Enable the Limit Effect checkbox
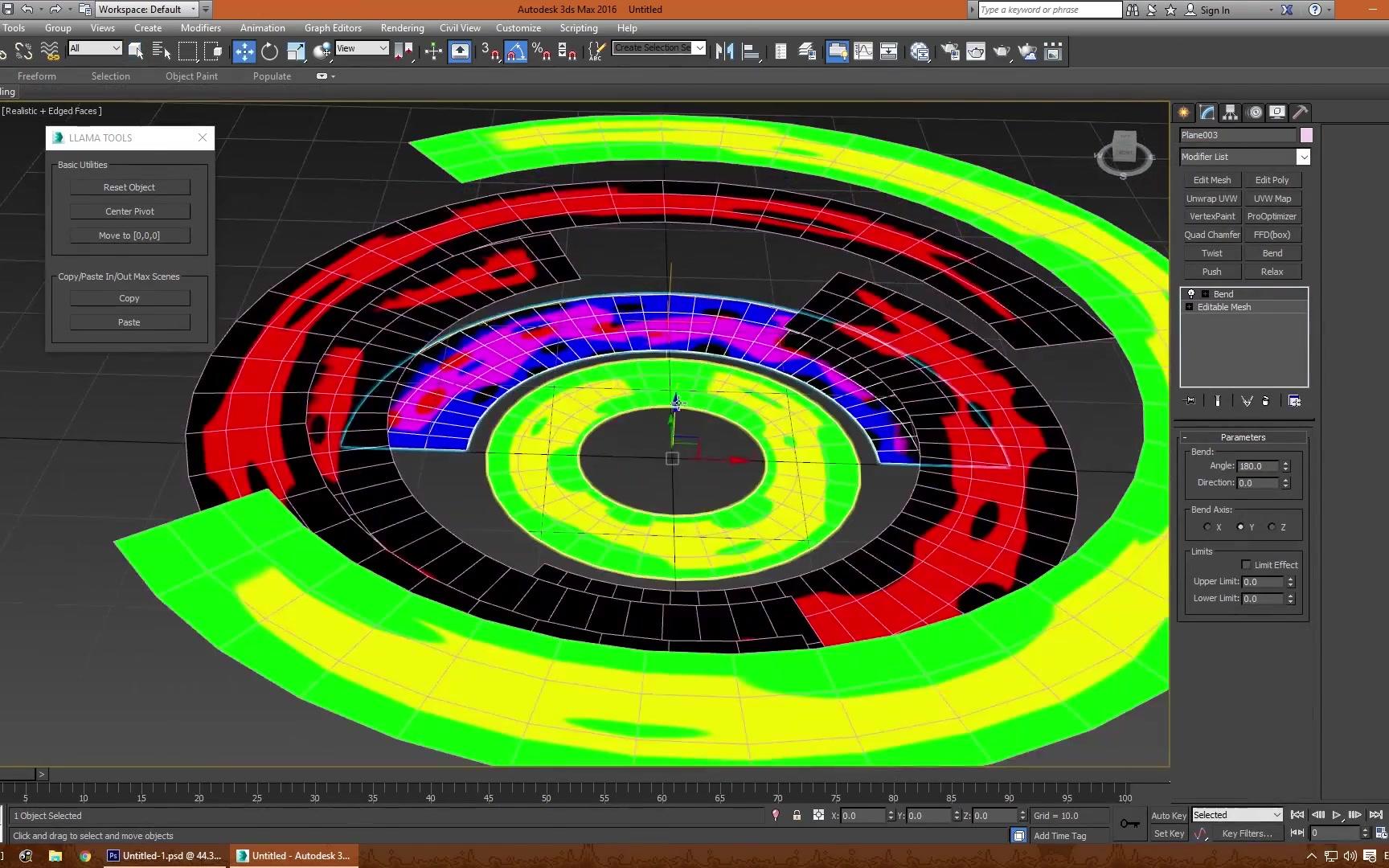The width and height of the screenshot is (1389, 868). click(x=1247, y=564)
